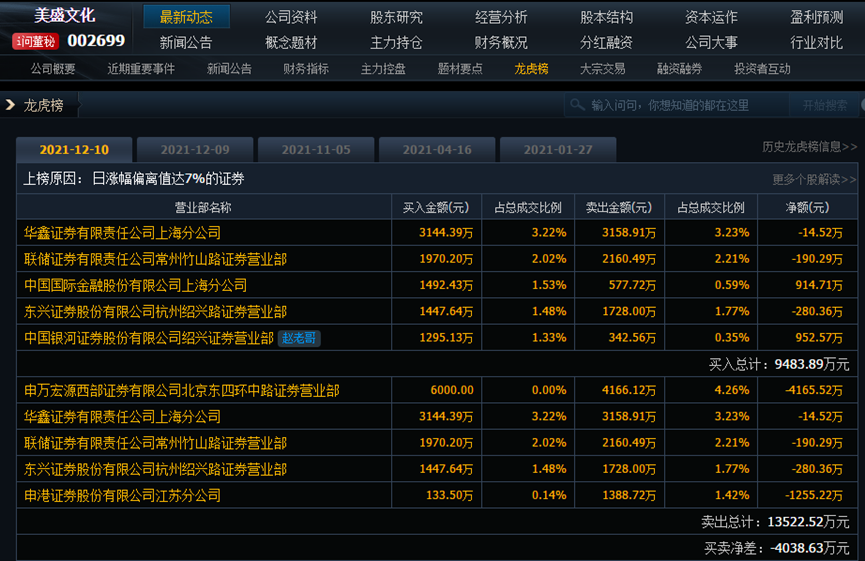Select the 公司概要 sub-tab
This screenshot has width=865, height=561.
tap(53, 69)
